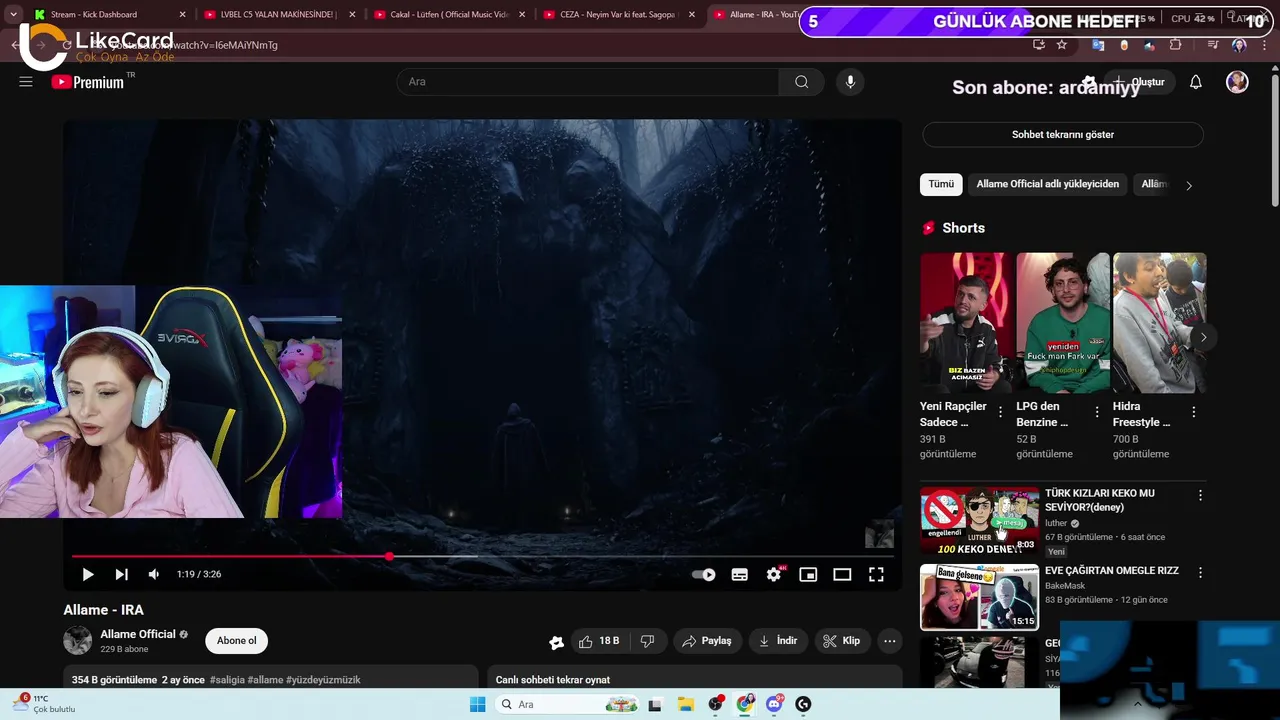Play the video with the play button
The image size is (1280, 720).
(88, 574)
